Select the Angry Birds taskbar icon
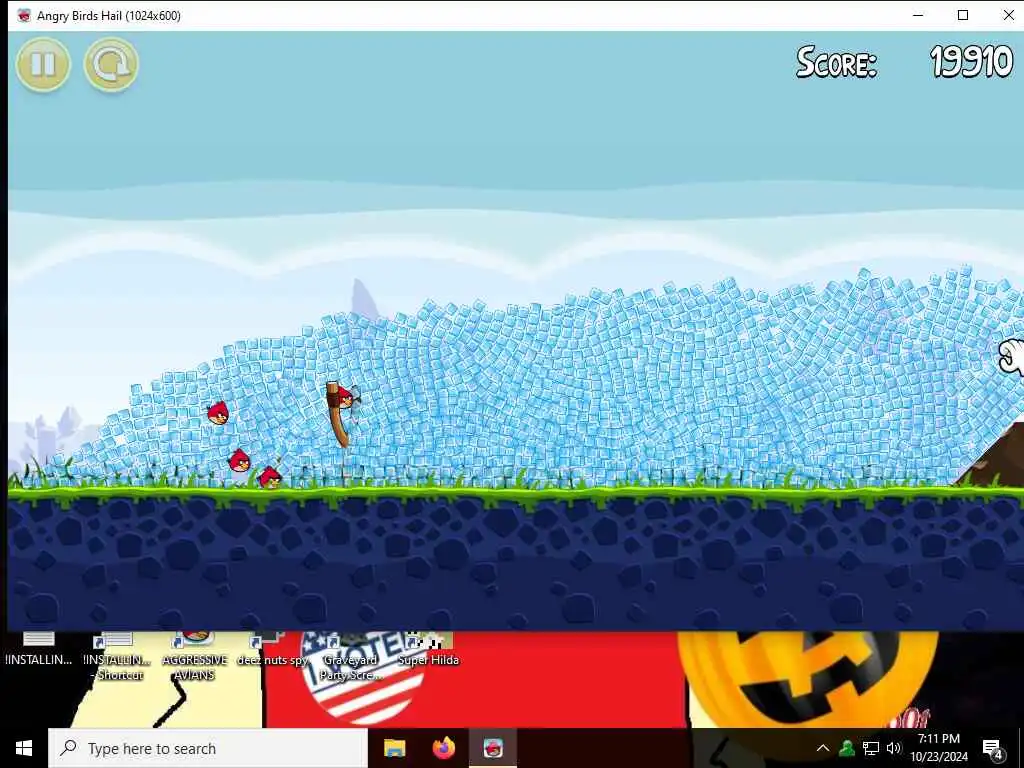 pyautogui.click(x=493, y=748)
